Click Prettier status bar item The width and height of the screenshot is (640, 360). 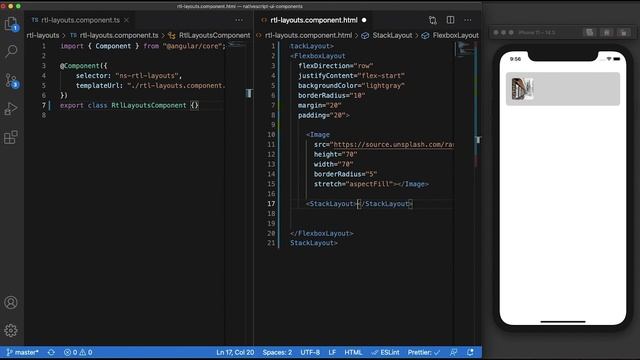tap(424, 352)
